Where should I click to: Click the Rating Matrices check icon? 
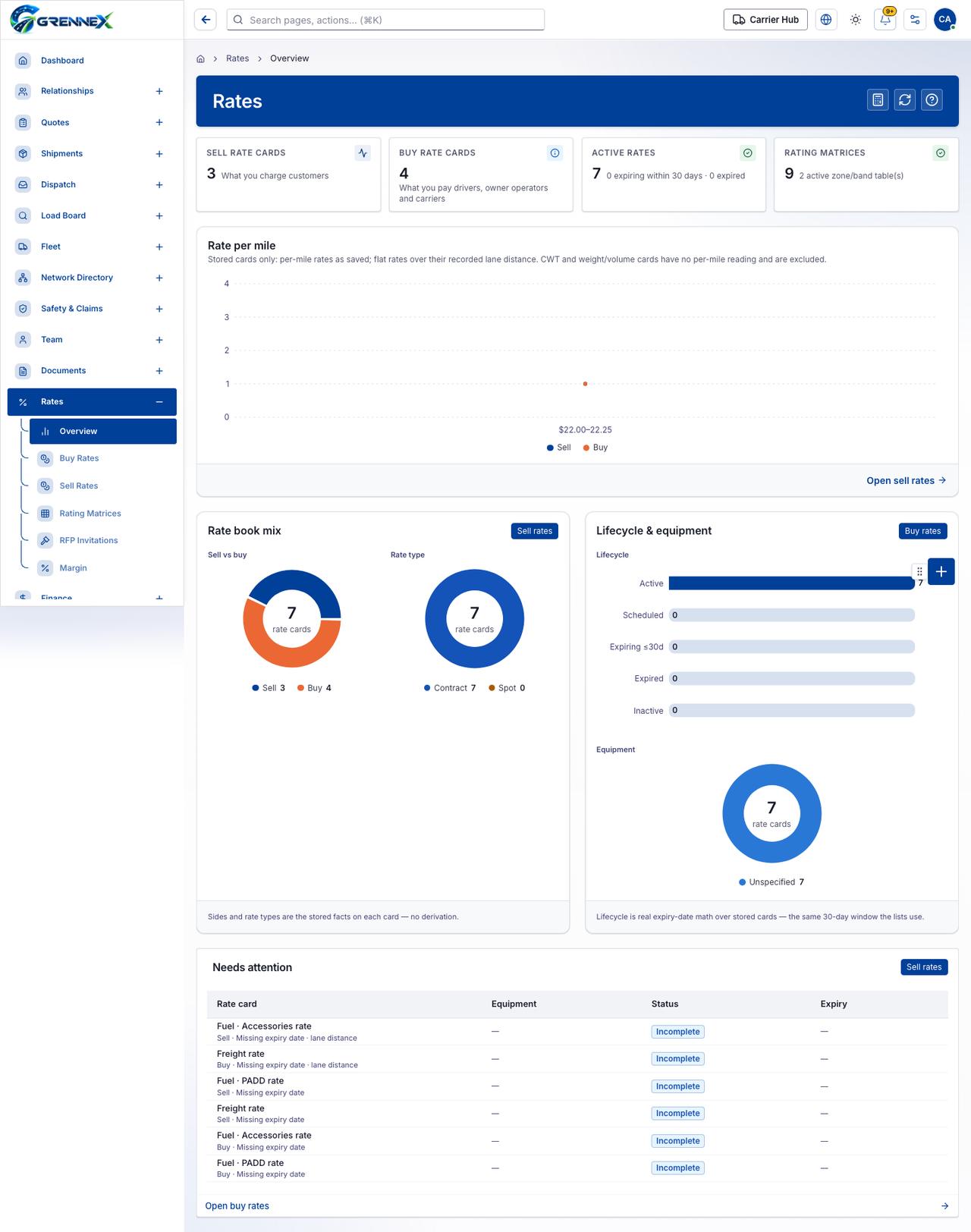point(941,153)
